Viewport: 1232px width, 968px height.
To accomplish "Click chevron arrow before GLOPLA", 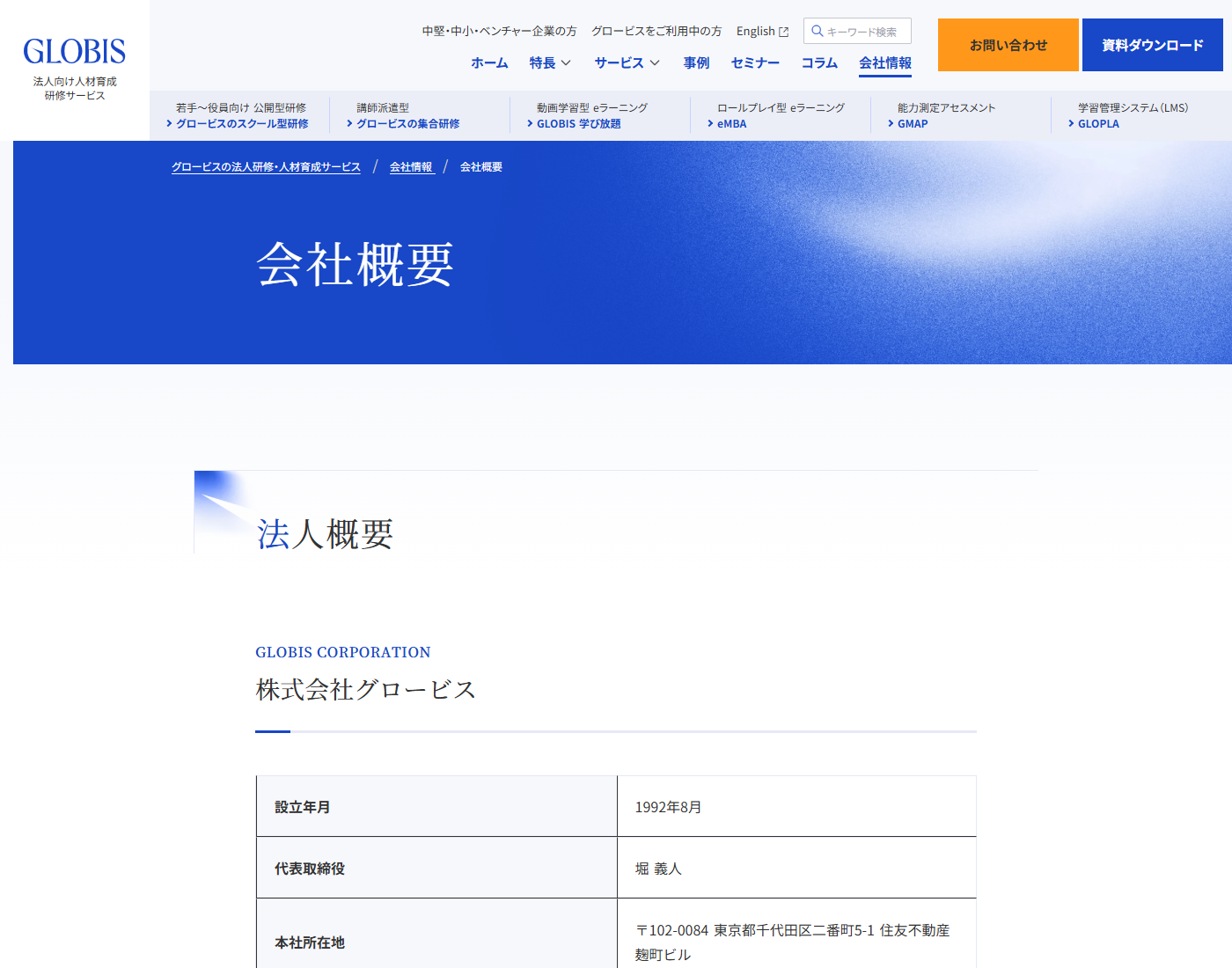I will click(1071, 124).
